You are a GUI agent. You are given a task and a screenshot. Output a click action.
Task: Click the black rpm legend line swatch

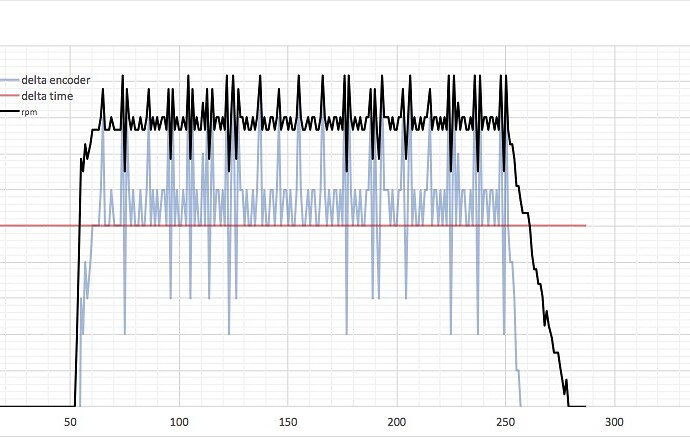point(10,112)
